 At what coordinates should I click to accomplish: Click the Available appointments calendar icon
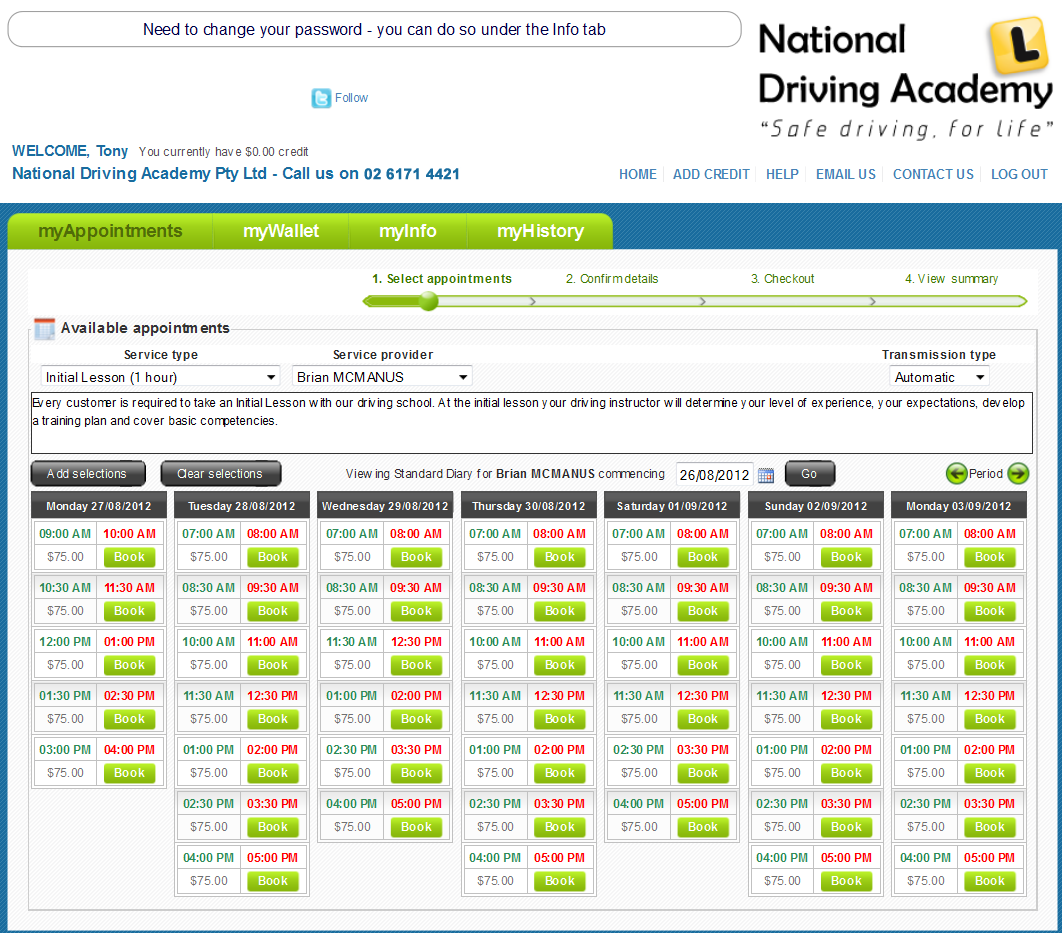(44, 329)
